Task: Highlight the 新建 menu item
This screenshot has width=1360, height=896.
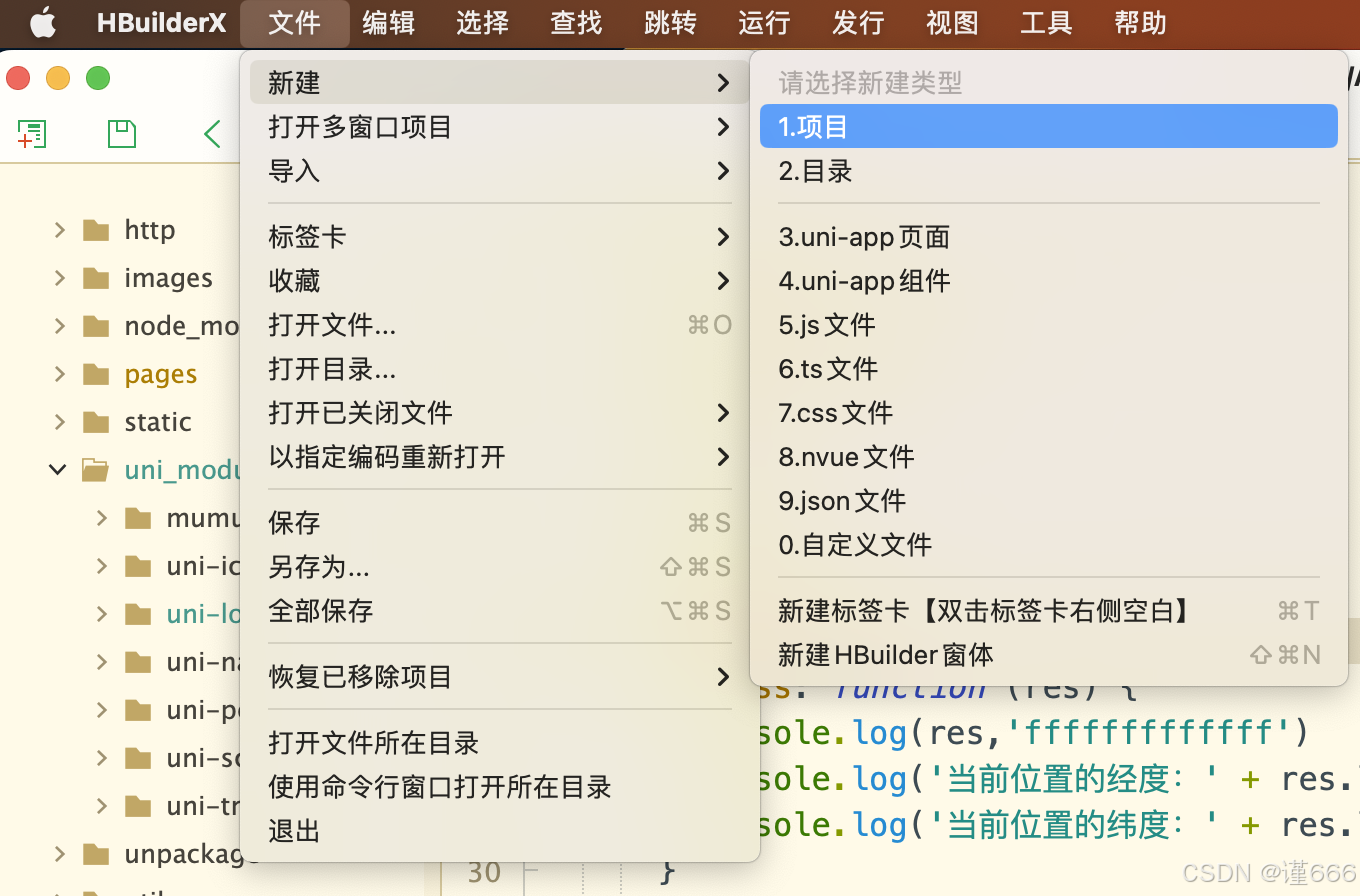Action: 500,83
